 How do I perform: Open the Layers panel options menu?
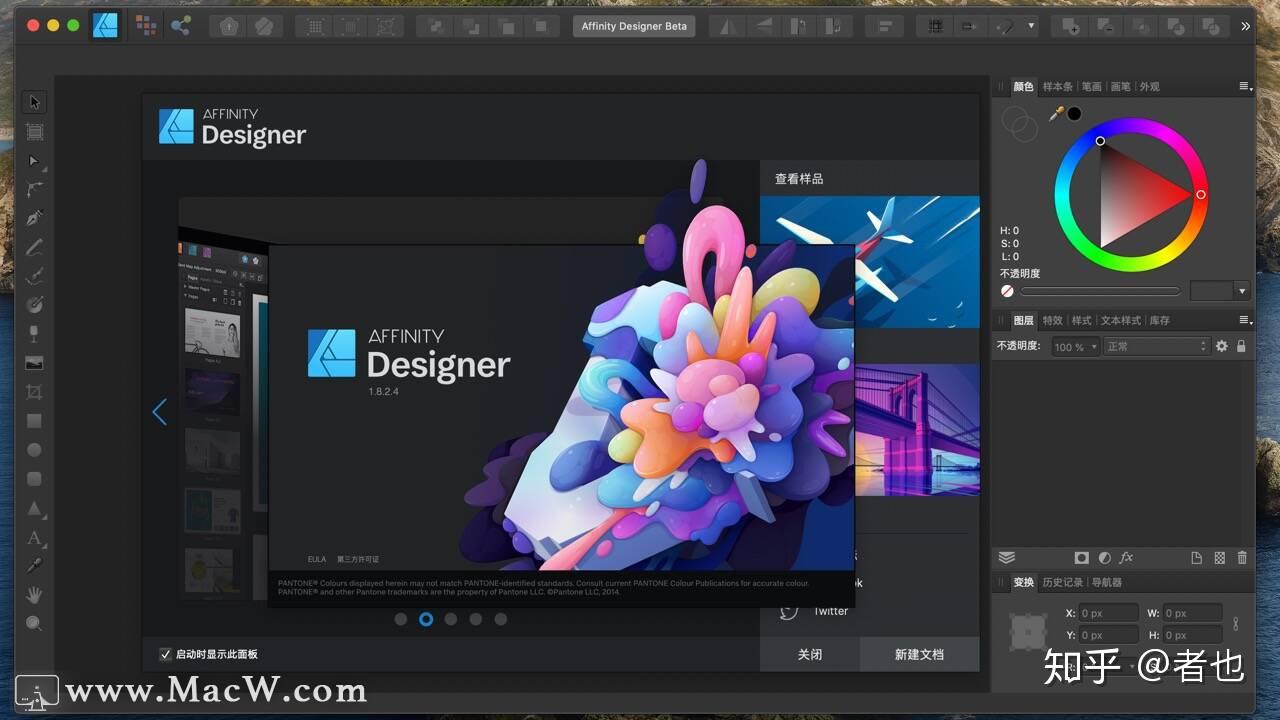pos(1245,321)
